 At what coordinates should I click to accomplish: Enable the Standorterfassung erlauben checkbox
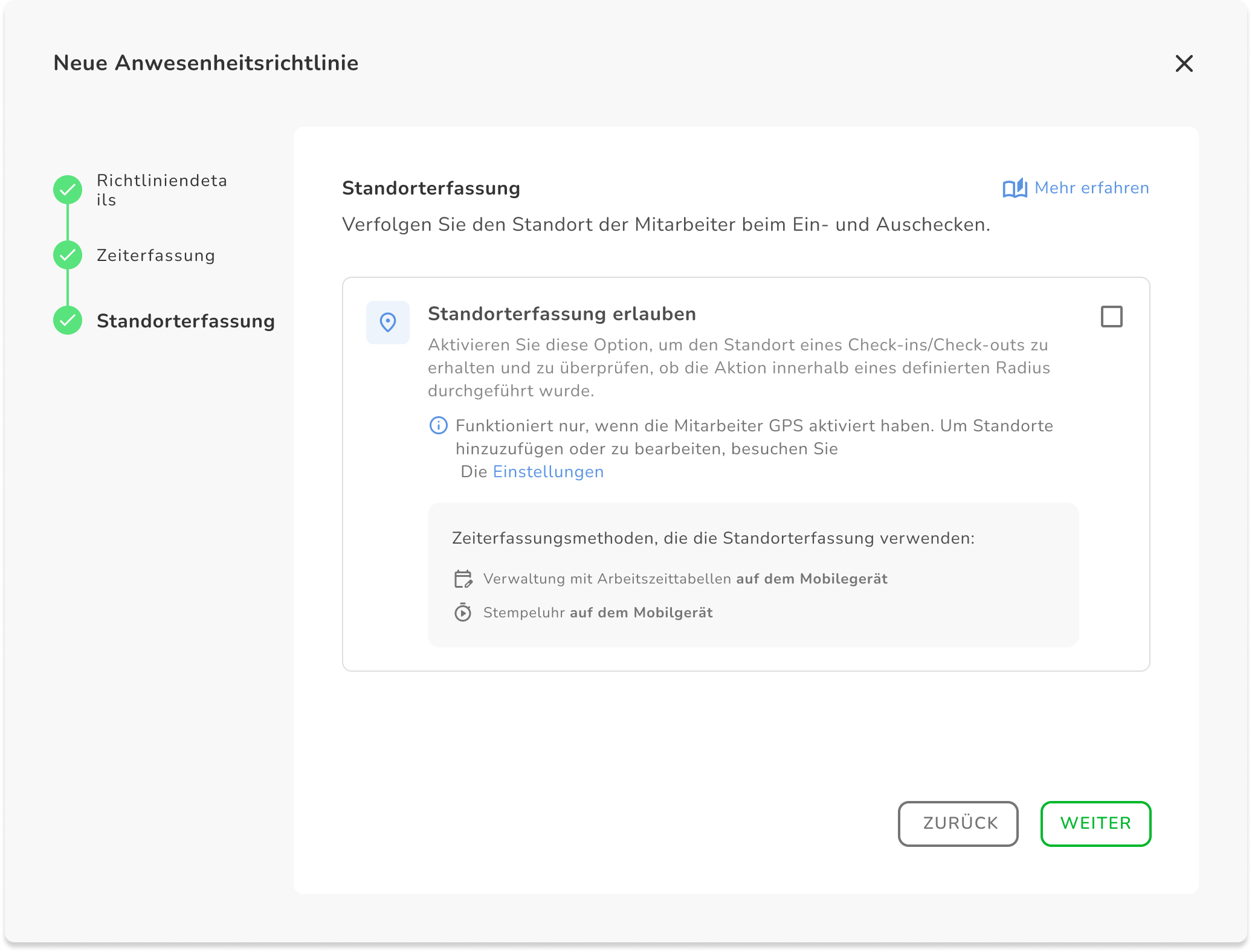pos(1111,317)
